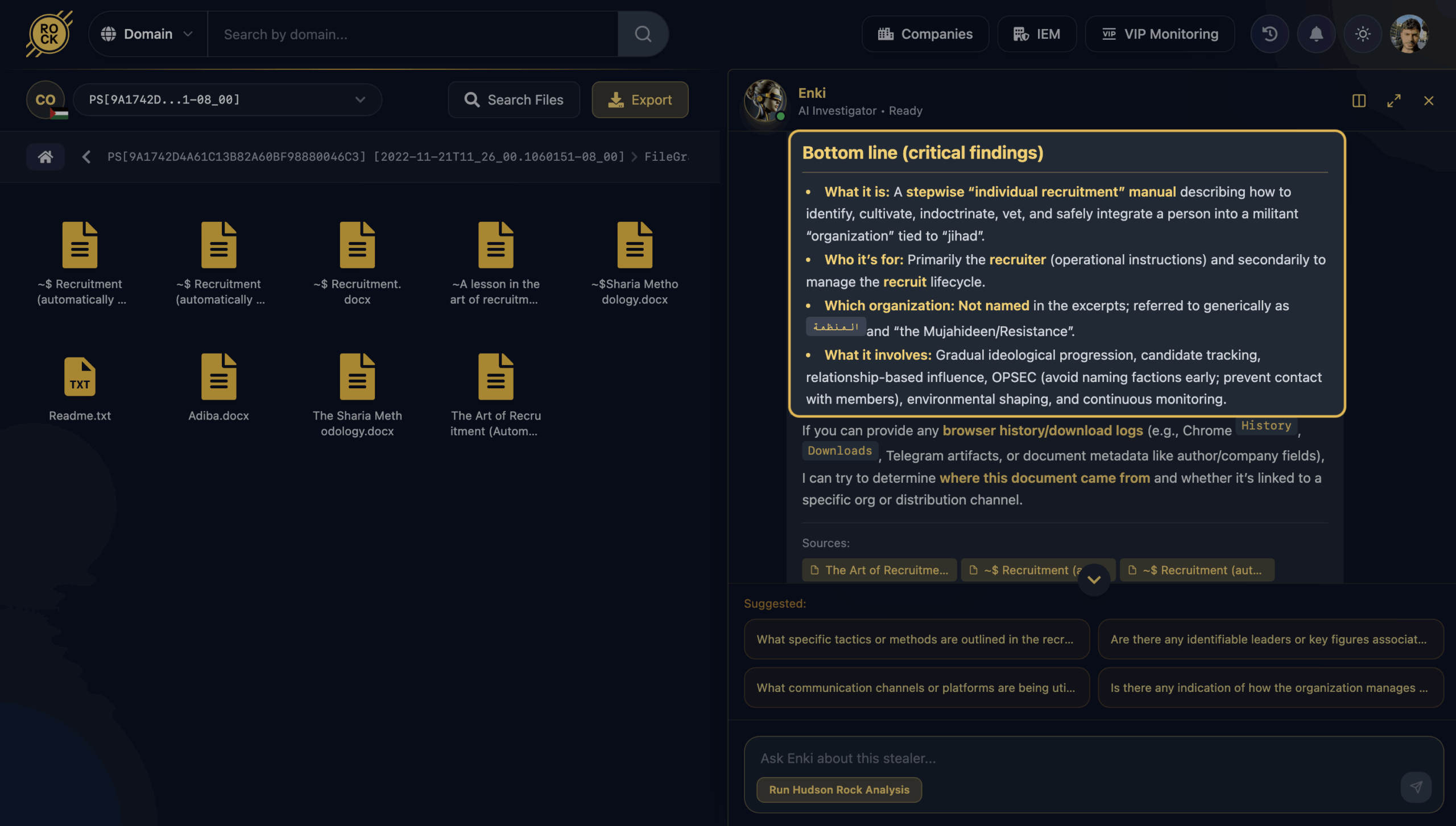This screenshot has height=826, width=1456.
Task: Click the magnifier search button
Action: coord(643,34)
